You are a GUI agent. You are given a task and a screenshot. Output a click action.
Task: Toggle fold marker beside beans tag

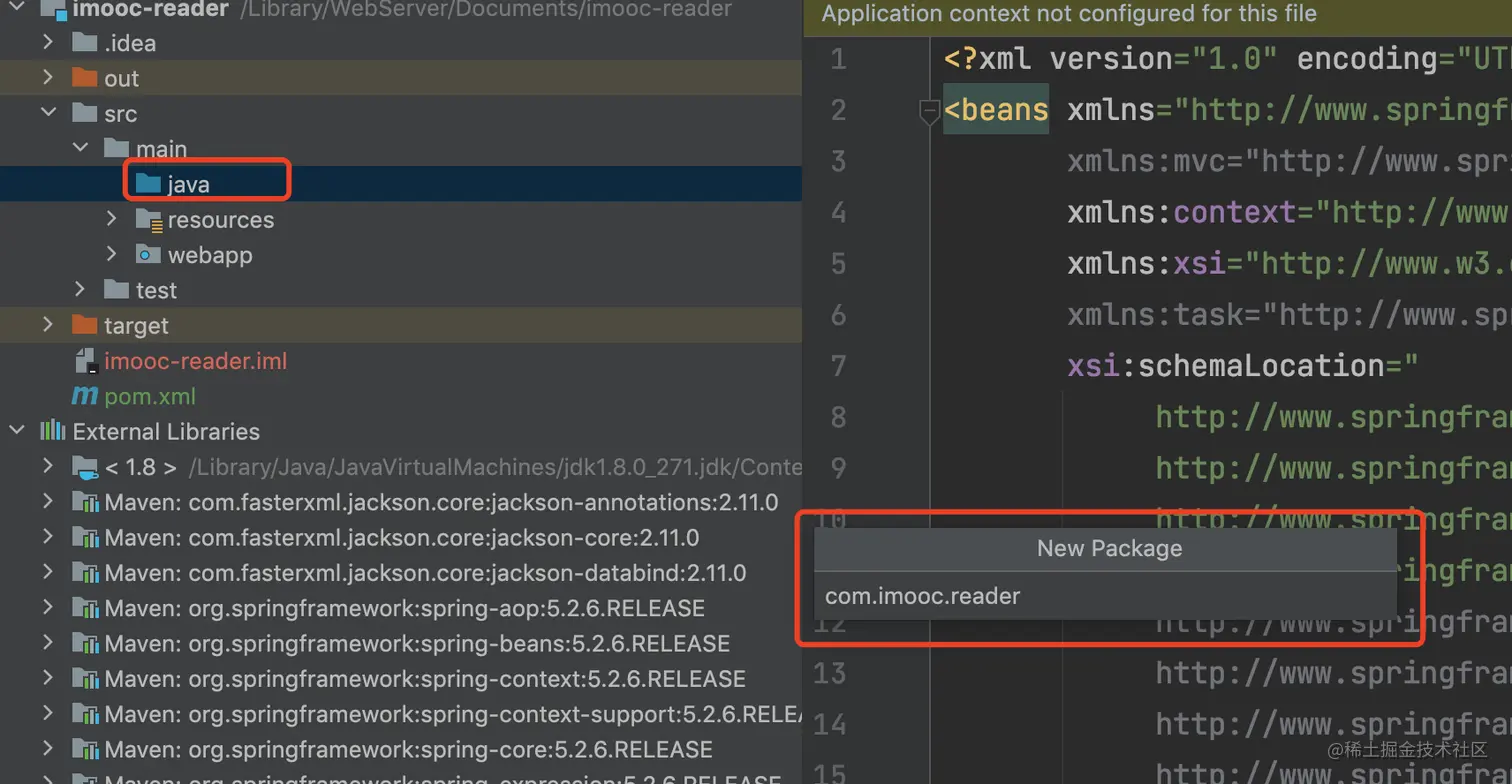929,112
